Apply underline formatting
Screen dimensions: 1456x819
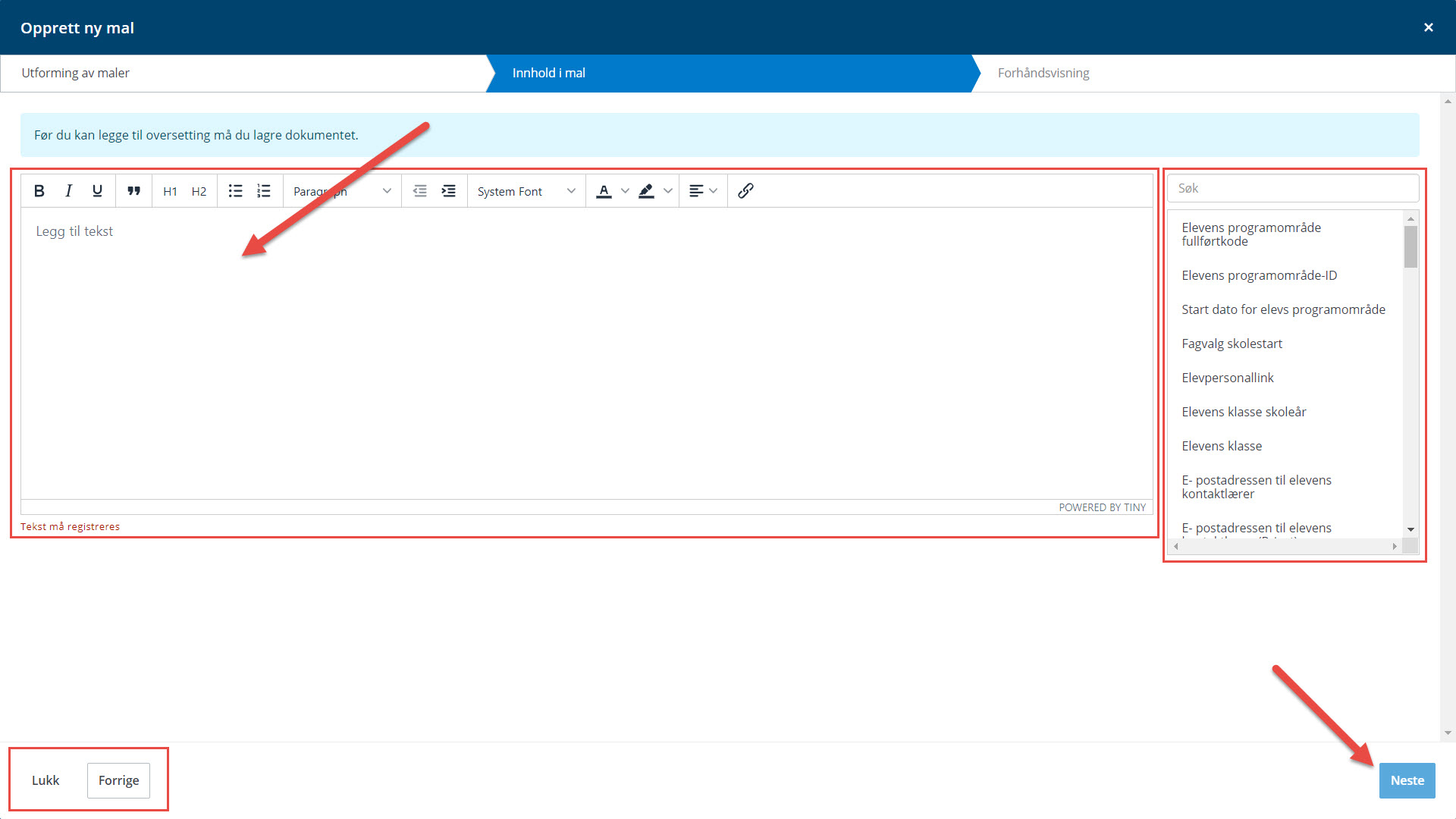pos(97,191)
